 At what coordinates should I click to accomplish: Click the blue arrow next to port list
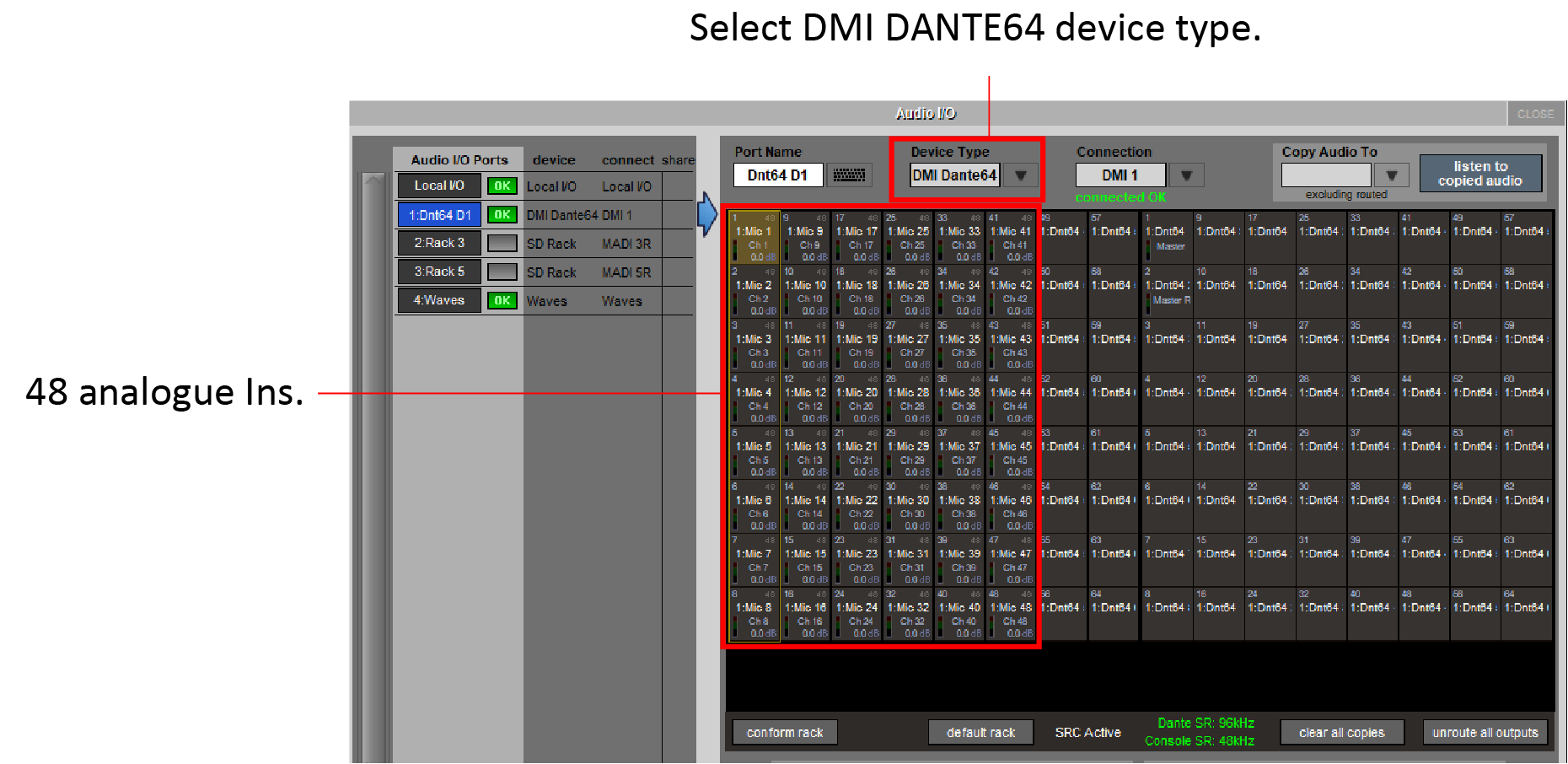click(x=707, y=214)
